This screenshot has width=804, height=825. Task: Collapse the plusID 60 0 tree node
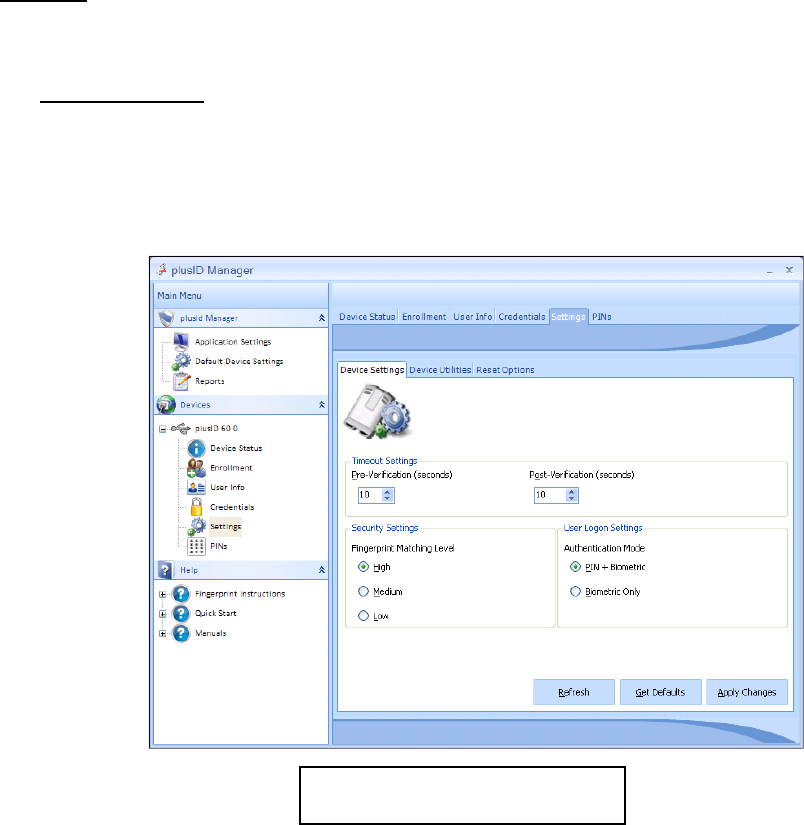click(x=163, y=429)
